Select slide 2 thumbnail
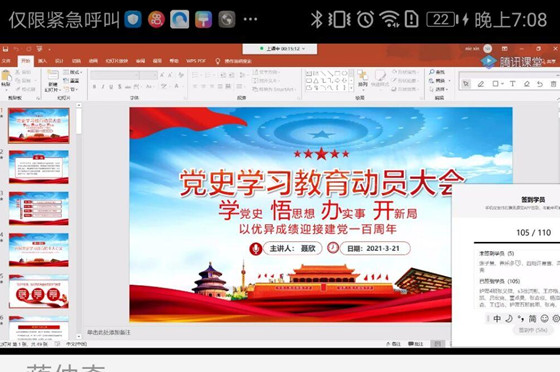Screen dimensions: 560x372 pos(39,167)
